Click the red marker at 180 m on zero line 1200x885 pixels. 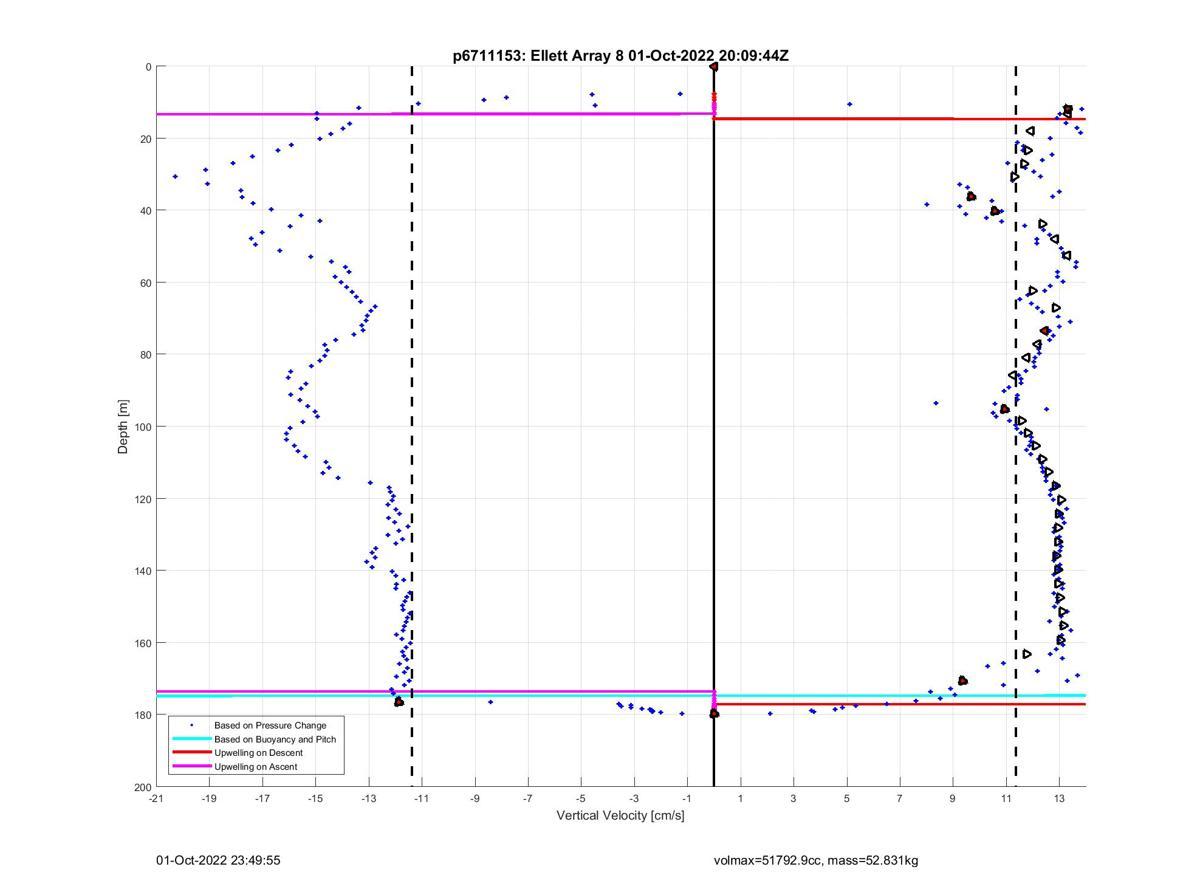(714, 714)
